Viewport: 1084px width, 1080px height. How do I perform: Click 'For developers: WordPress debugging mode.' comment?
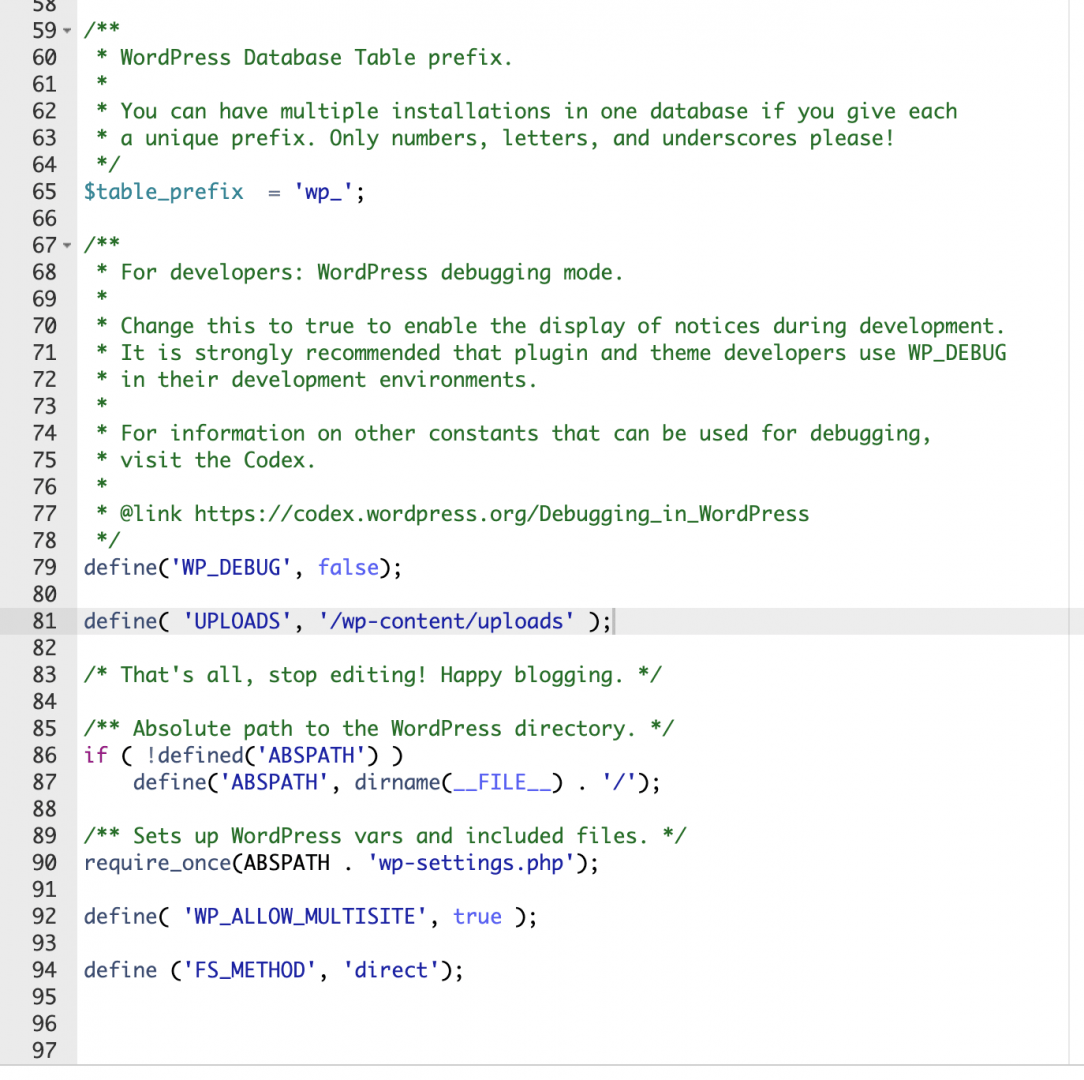tap(372, 272)
